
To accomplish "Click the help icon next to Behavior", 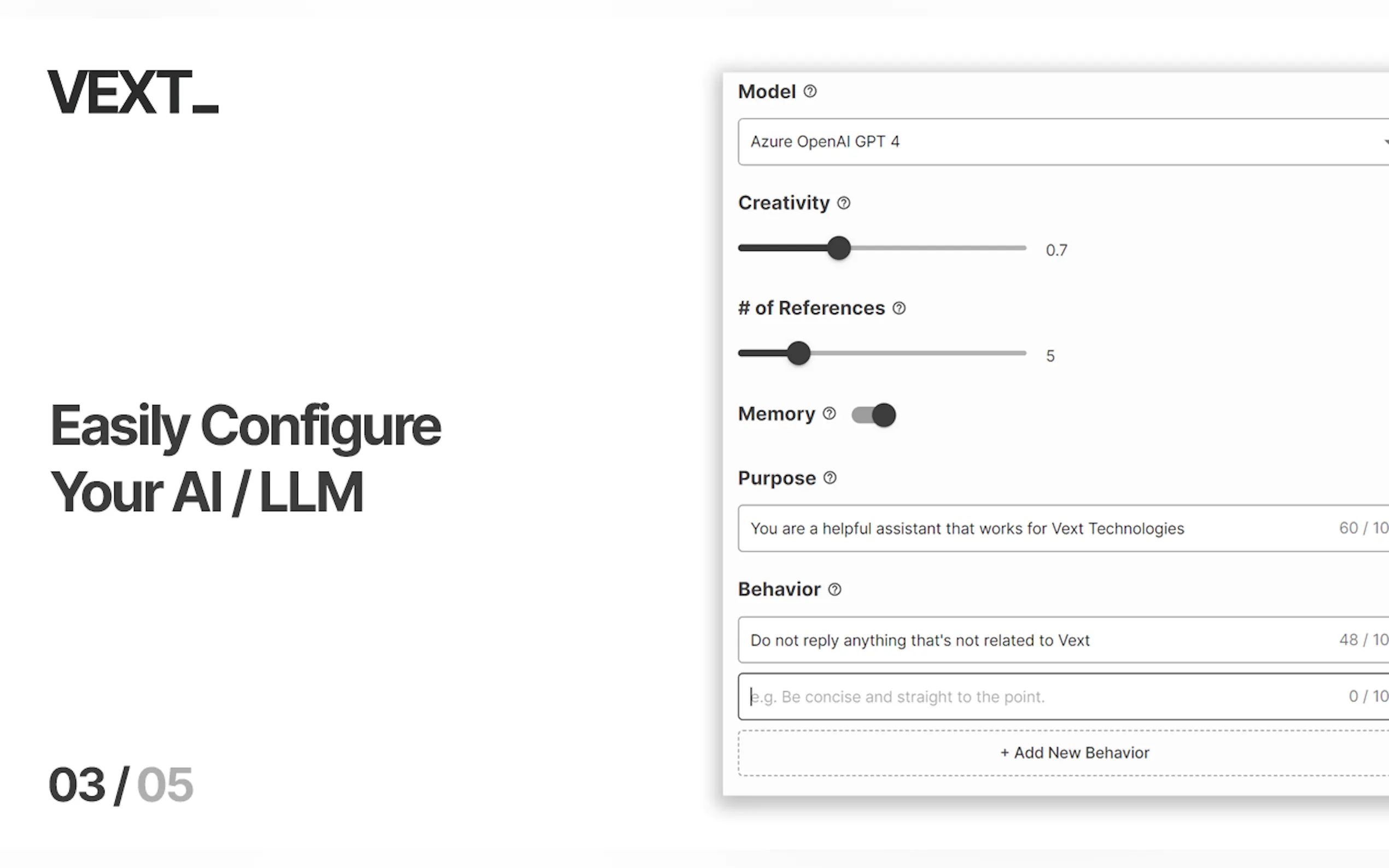I will 834,589.
